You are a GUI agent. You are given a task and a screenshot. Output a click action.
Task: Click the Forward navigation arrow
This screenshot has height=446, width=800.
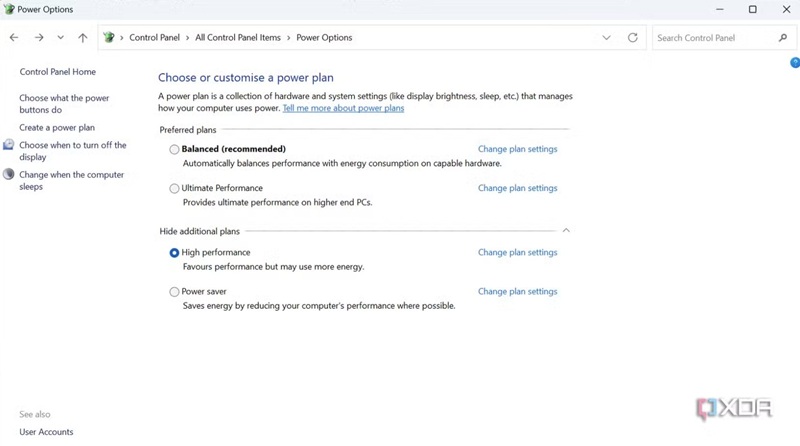click(x=39, y=38)
